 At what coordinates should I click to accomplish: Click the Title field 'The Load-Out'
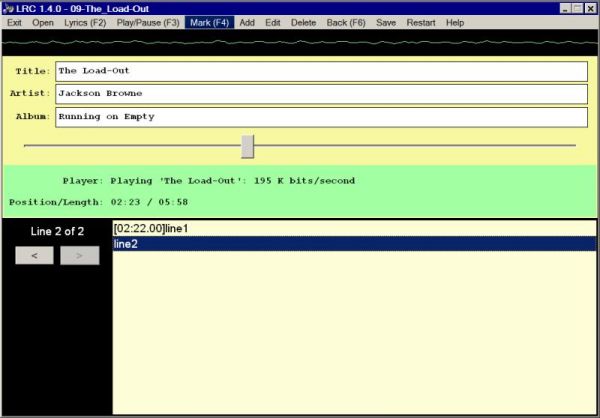click(x=321, y=71)
